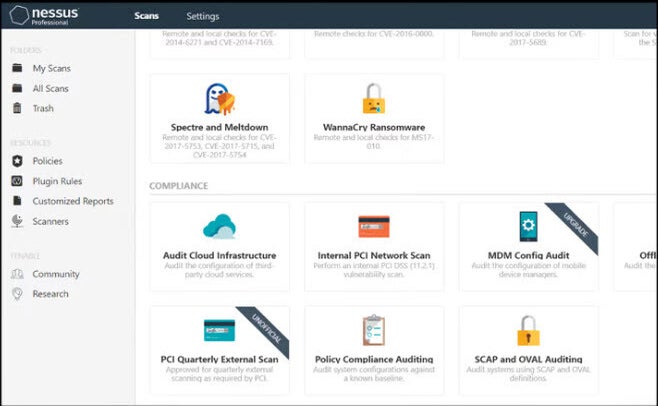Viewport: 658px width, 406px height.
Task: Open Plugin Rules in the sidebar
Action: pos(56,181)
